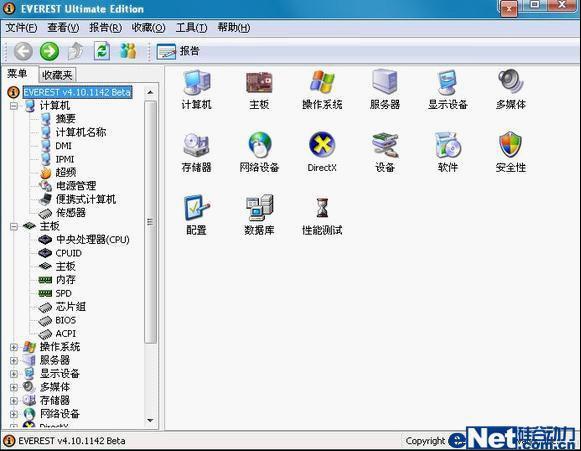The height and width of the screenshot is (451, 581).
Task: Expand the 操作系统 tree node
Action: (x=14, y=347)
